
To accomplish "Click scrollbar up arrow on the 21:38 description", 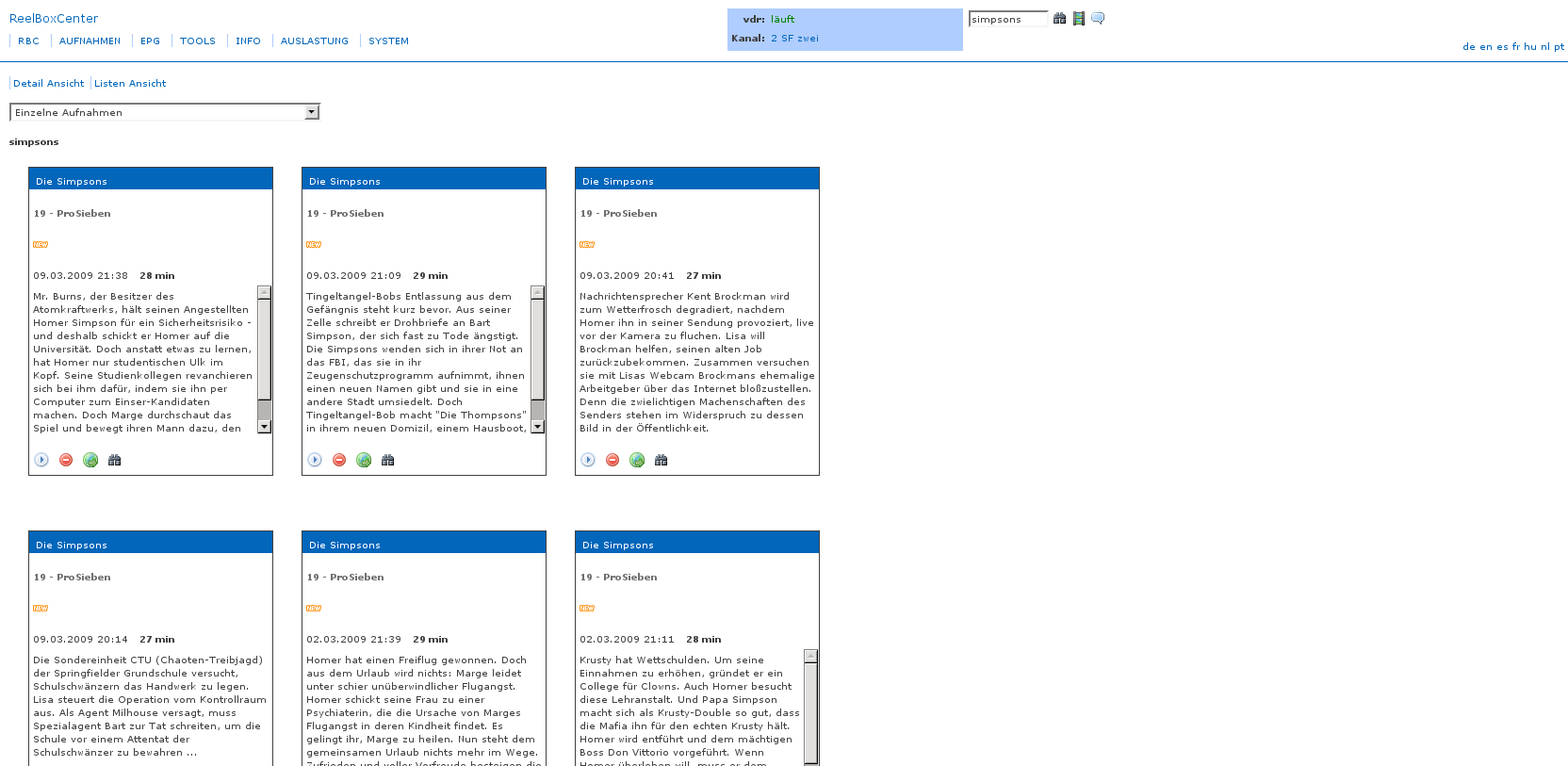I will 265,292.
